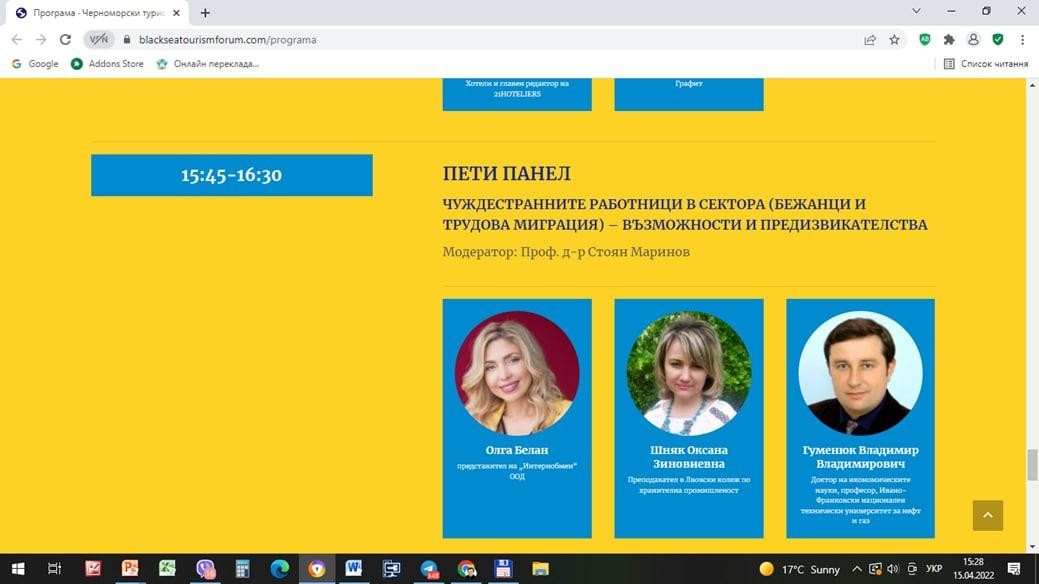Click the name Олга Белан

pos(517,450)
